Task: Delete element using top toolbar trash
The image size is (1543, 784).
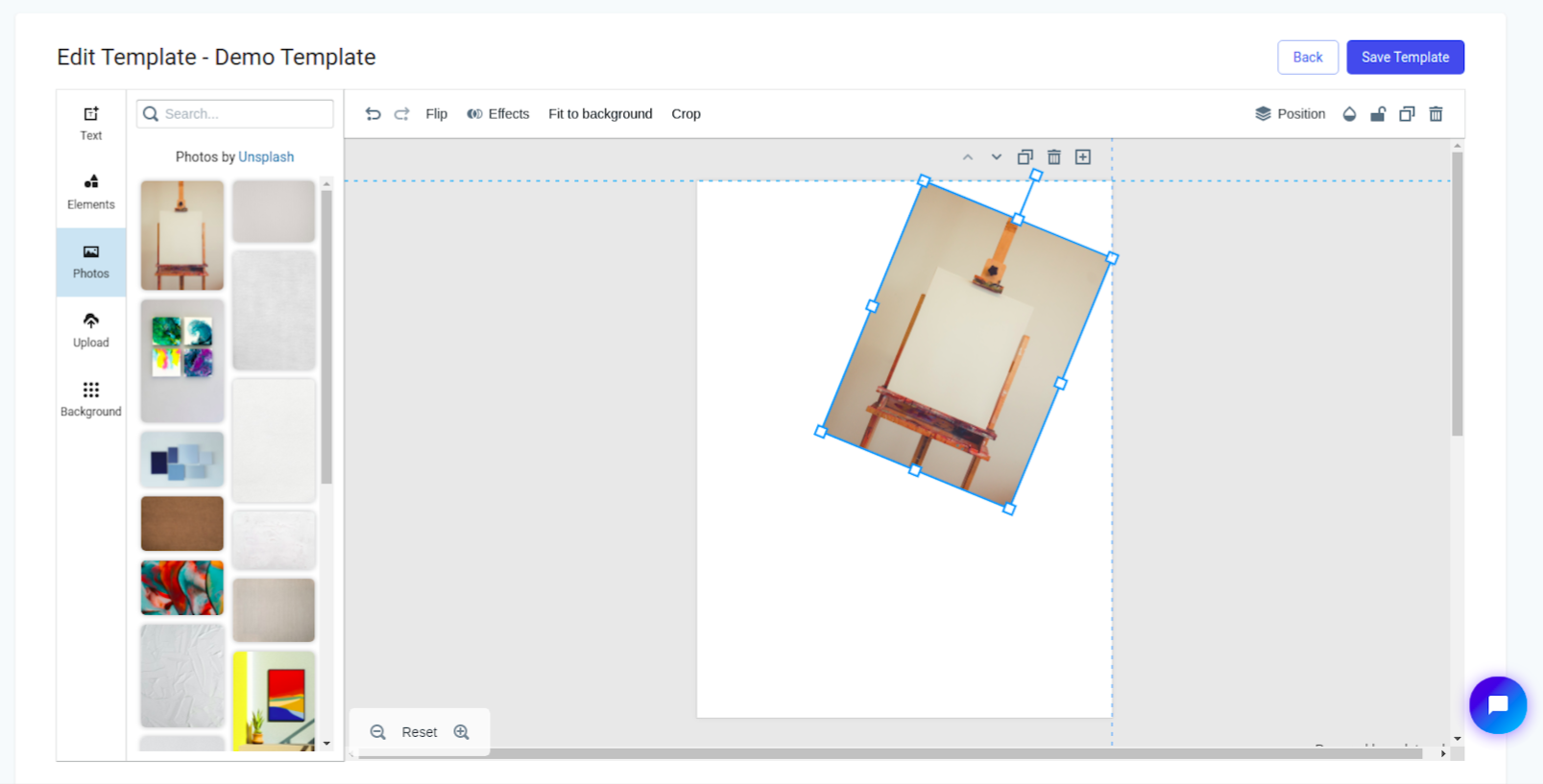Action: [x=1436, y=113]
